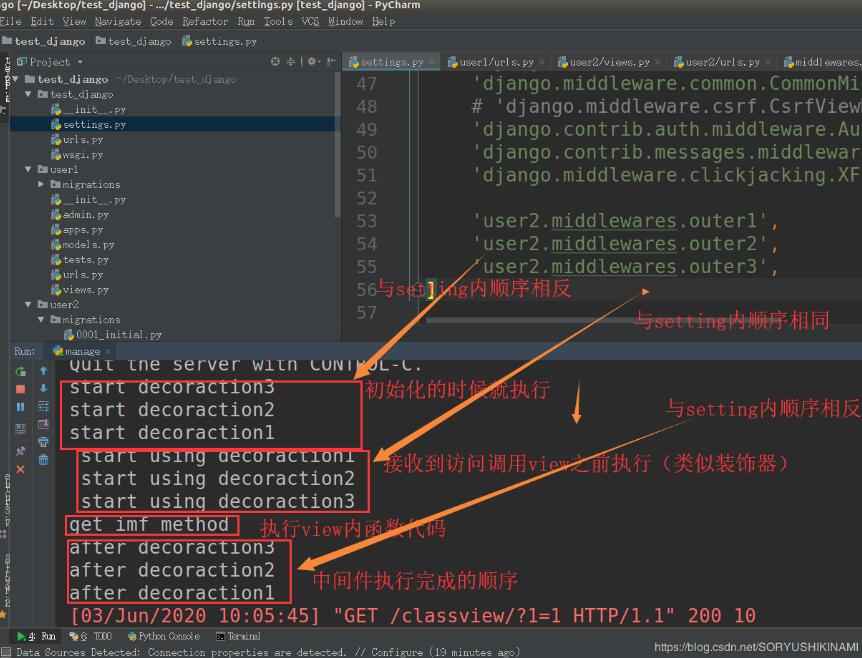Open the Project panel settings gear
Screen dimensions: 862x658
312,62
